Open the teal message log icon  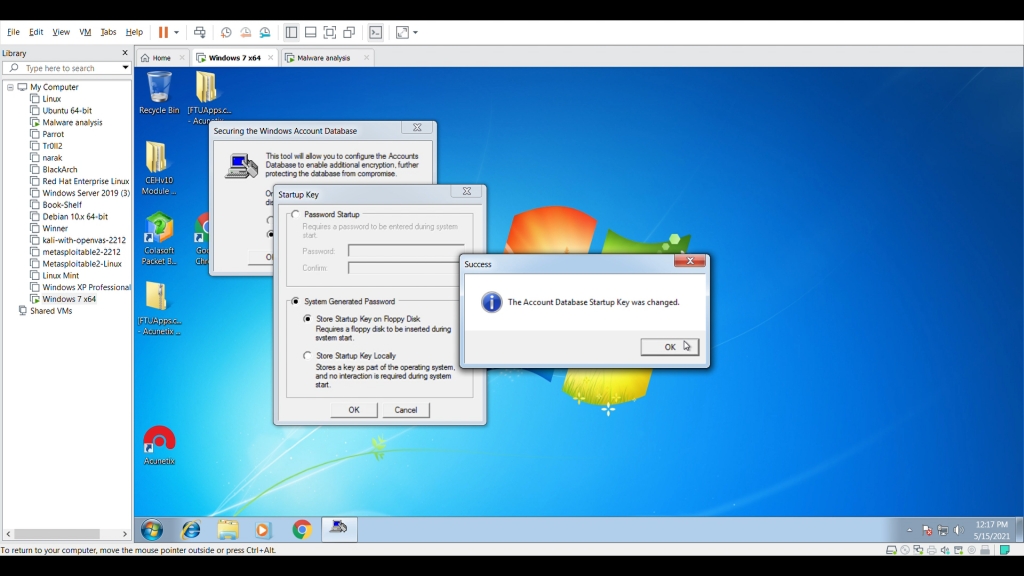1005,550
